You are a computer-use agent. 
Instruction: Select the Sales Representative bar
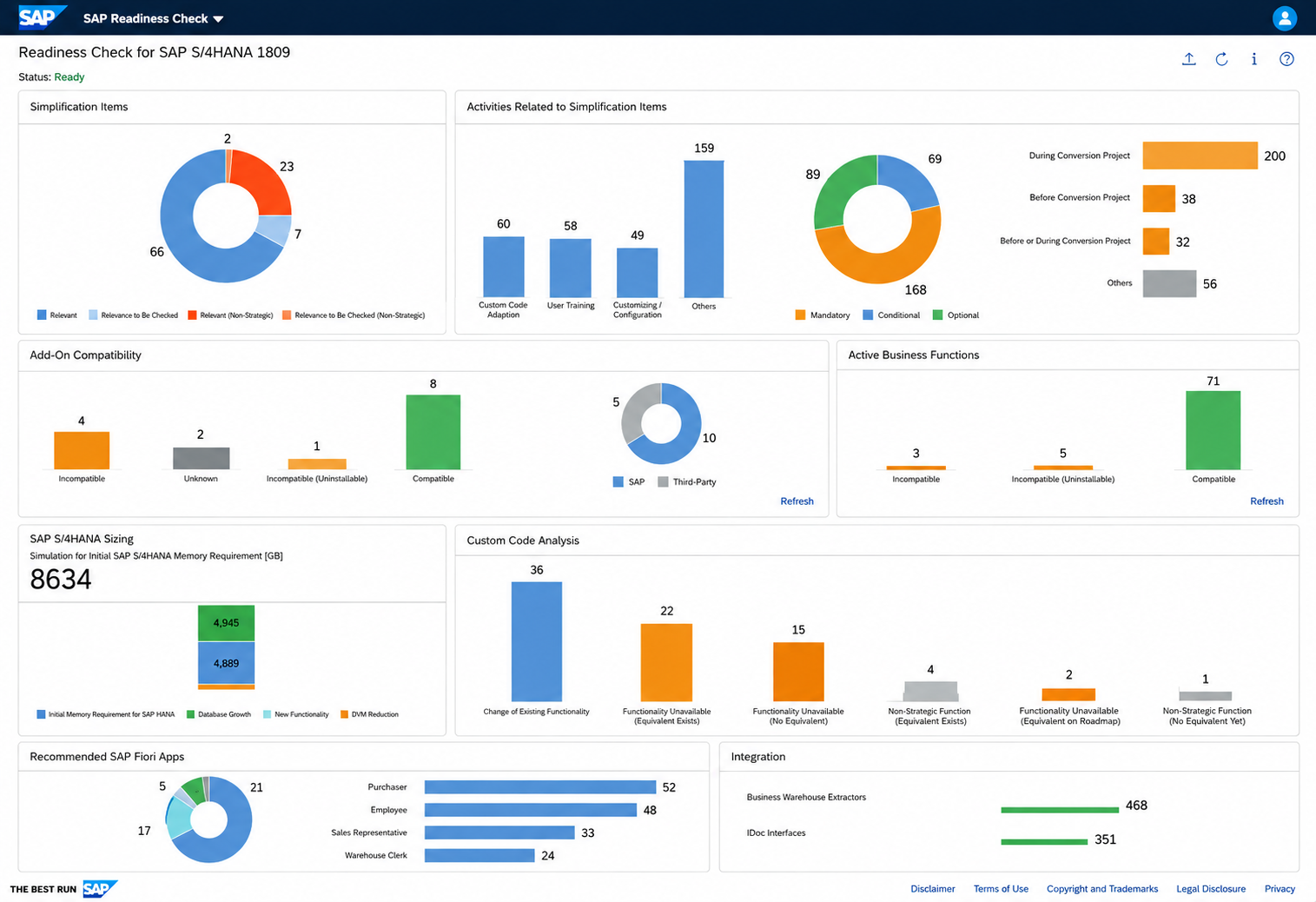point(499,832)
